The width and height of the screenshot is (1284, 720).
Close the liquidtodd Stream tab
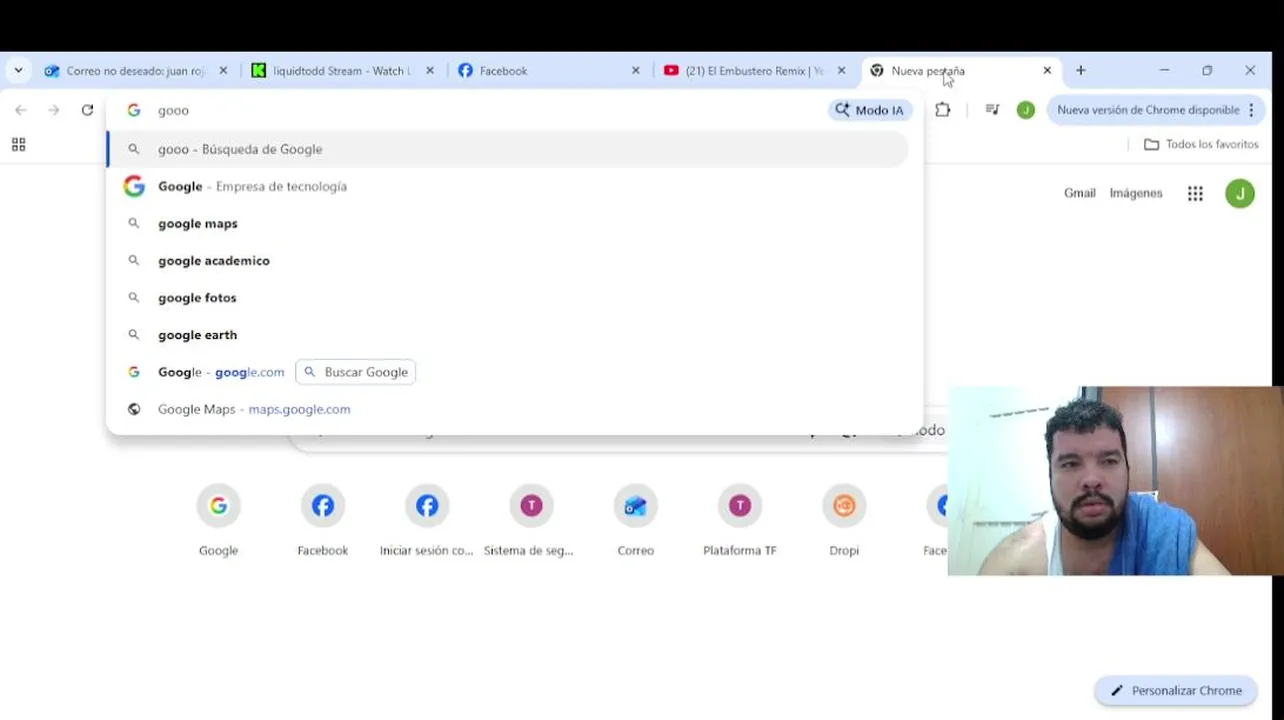pos(430,71)
